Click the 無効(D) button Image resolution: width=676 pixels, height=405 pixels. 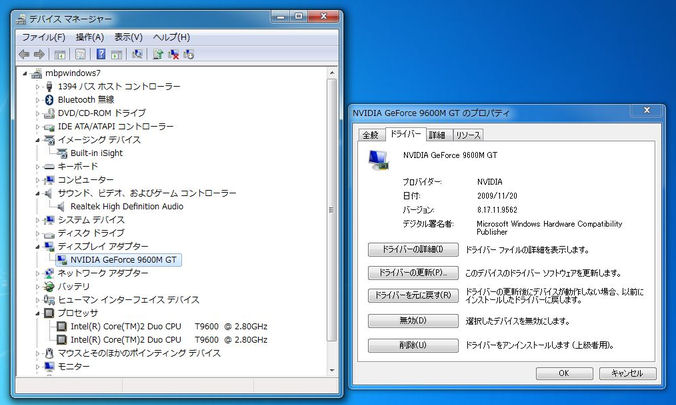(x=413, y=321)
